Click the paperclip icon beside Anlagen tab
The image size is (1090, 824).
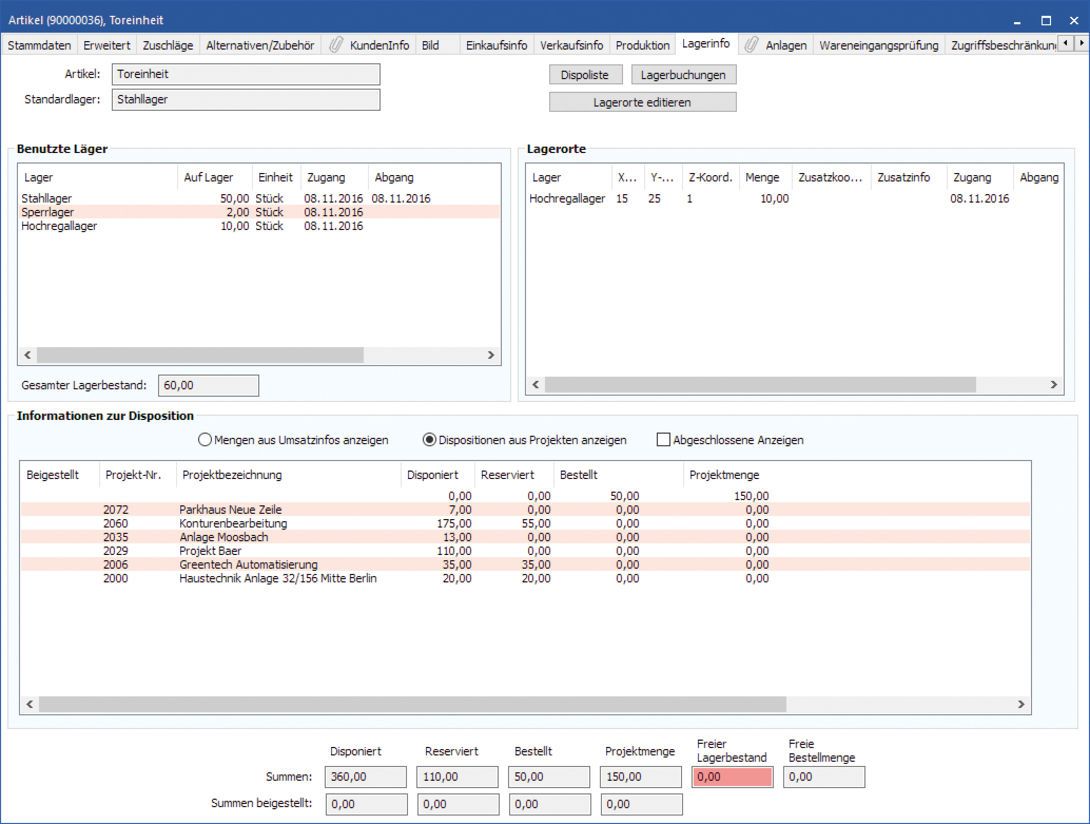tap(751, 45)
